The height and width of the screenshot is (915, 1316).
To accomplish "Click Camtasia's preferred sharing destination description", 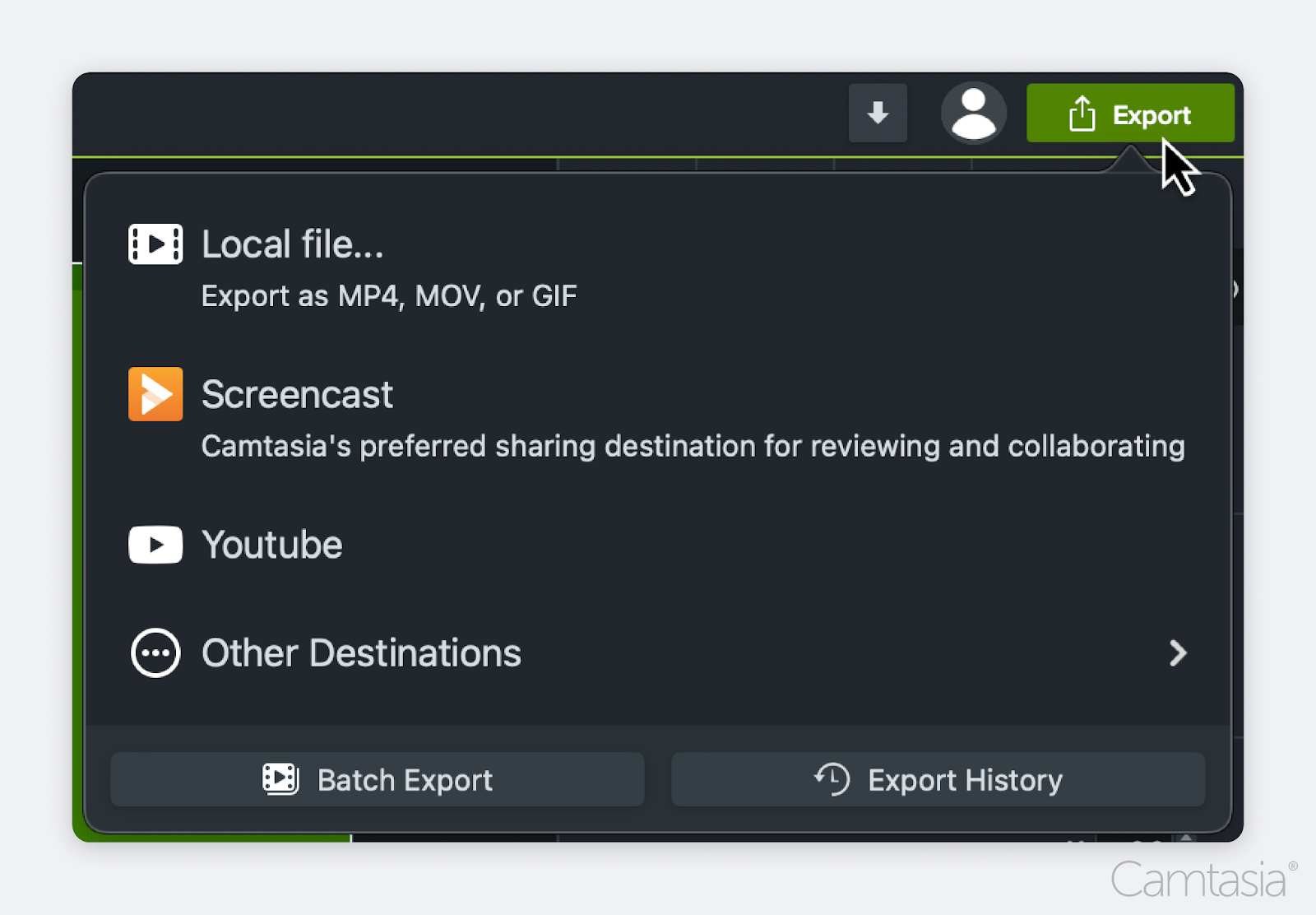I will pos(693,446).
